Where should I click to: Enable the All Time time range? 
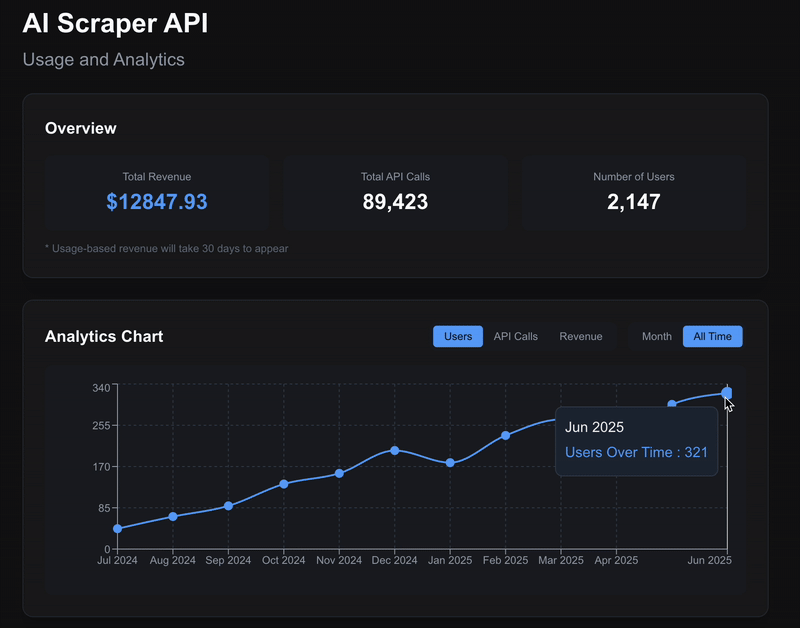712,336
